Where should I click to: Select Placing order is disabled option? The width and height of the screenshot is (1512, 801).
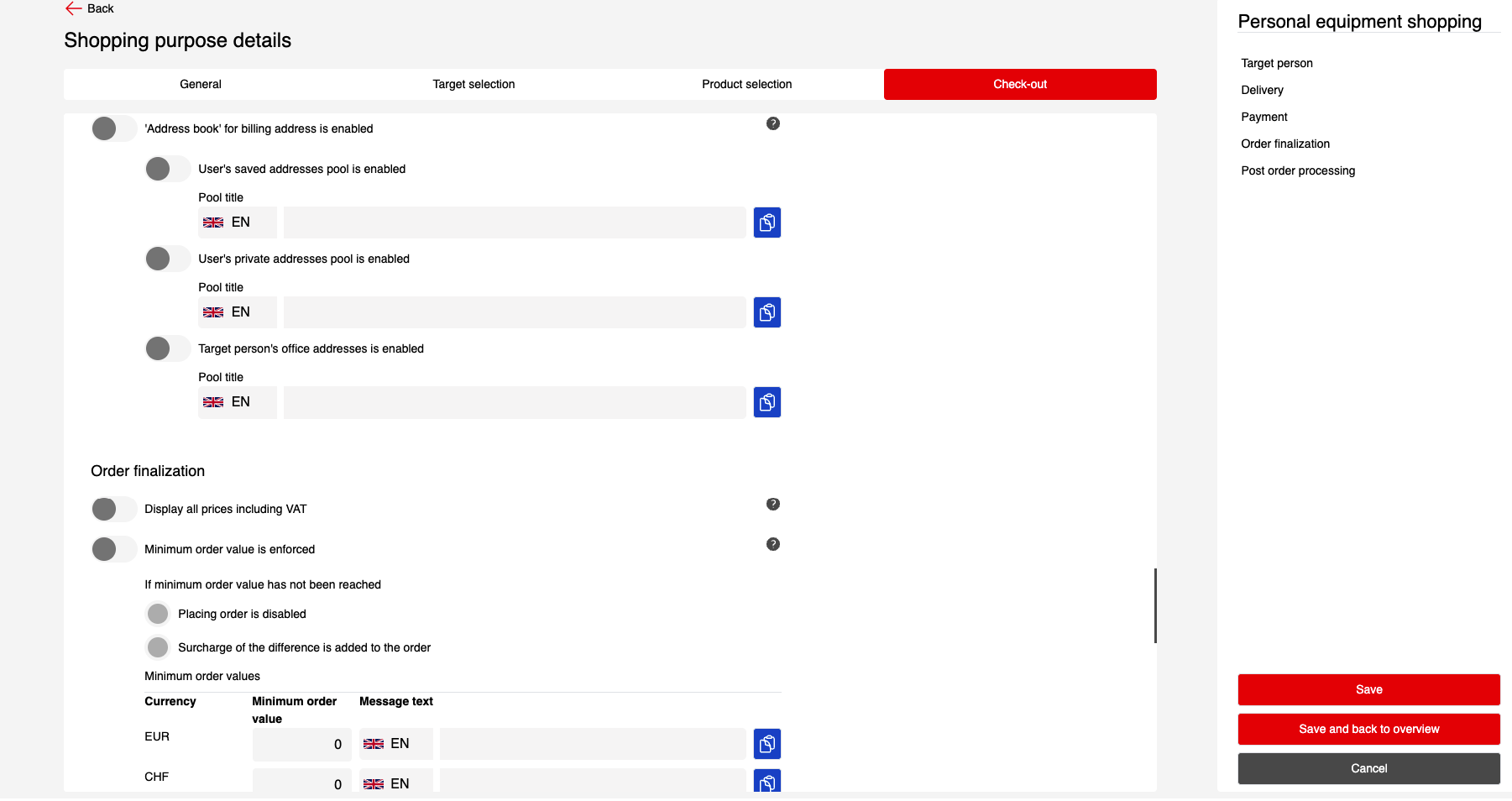(x=158, y=614)
